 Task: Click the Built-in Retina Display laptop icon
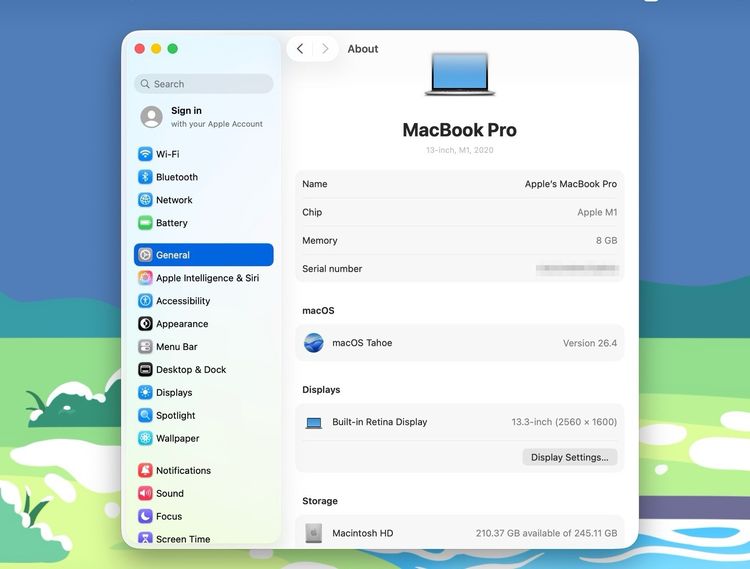pyautogui.click(x=314, y=423)
